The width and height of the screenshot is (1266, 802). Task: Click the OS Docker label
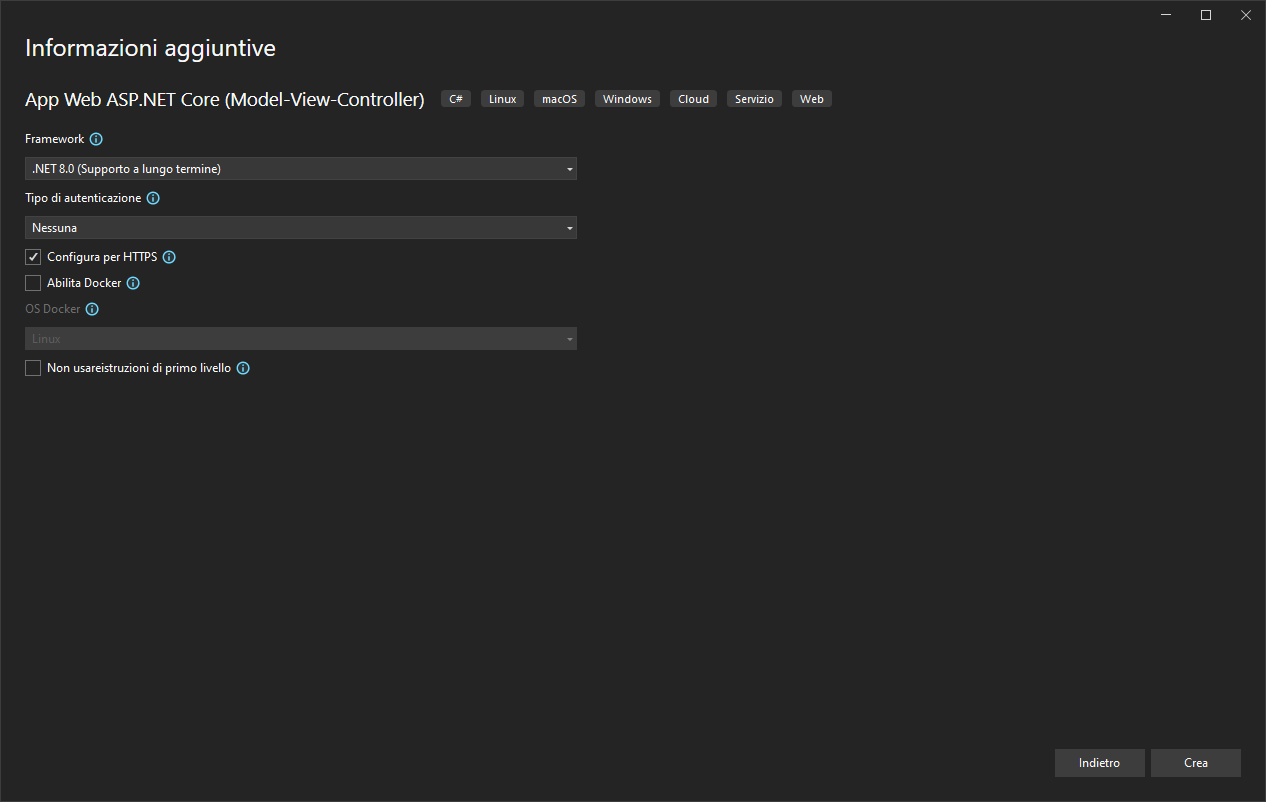tap(53, 309)
